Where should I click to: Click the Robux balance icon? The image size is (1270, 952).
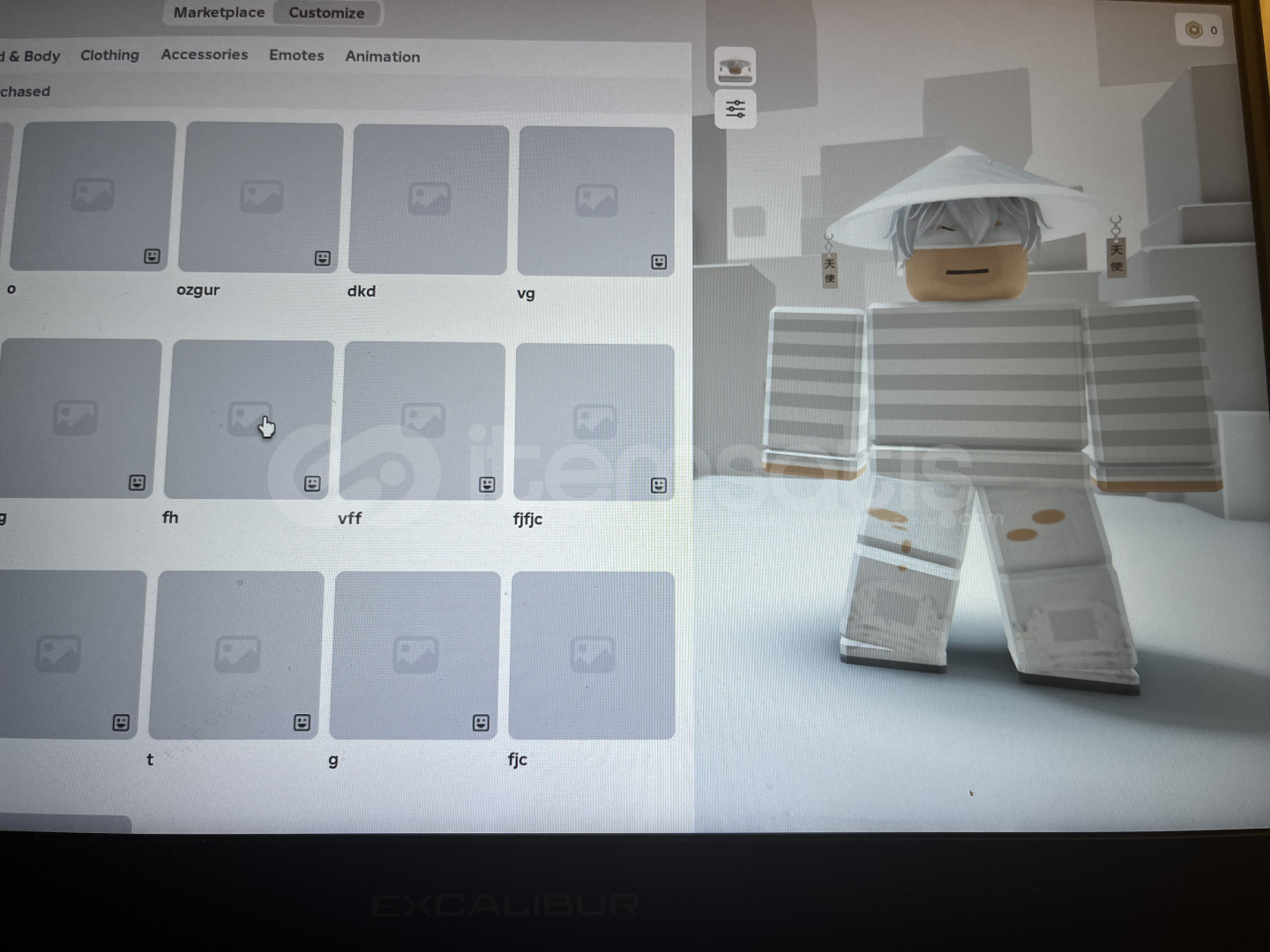click(1193, 30)
